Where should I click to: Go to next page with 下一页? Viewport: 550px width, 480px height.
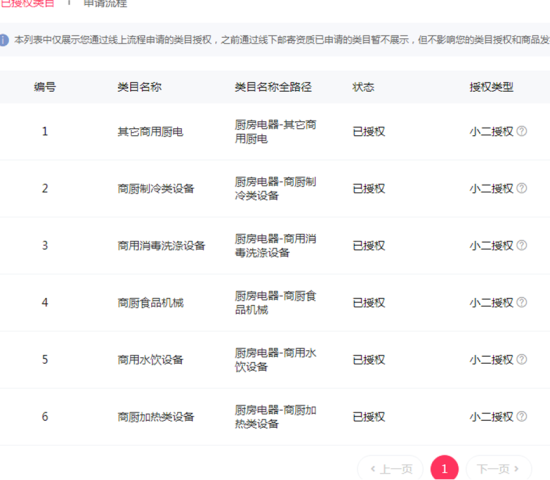[x=498, y=468]
